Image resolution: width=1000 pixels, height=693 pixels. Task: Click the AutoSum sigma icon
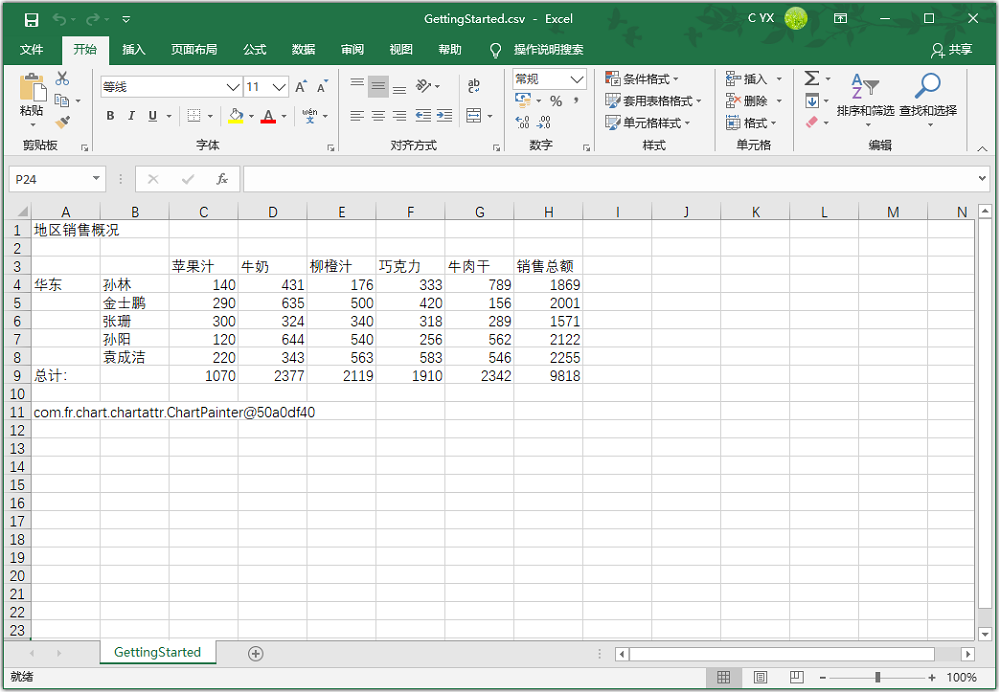point(812,79)
